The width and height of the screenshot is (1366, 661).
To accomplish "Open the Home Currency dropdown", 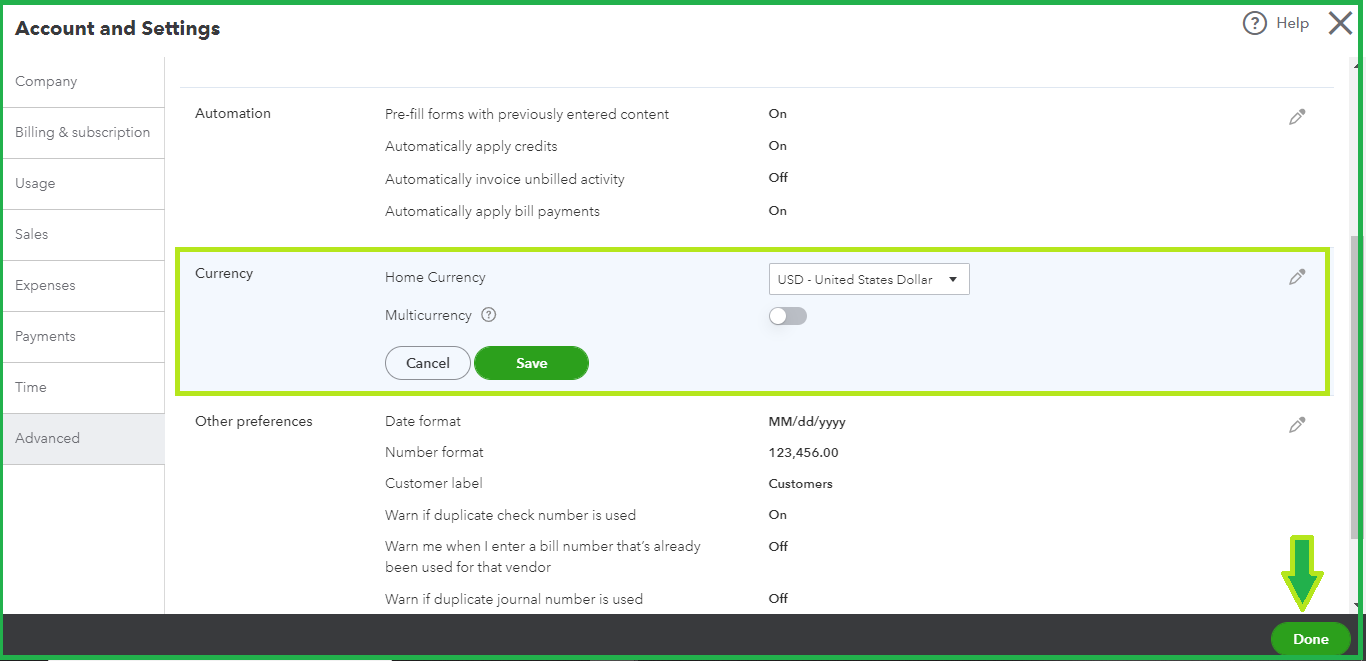I will click(868, 279).
